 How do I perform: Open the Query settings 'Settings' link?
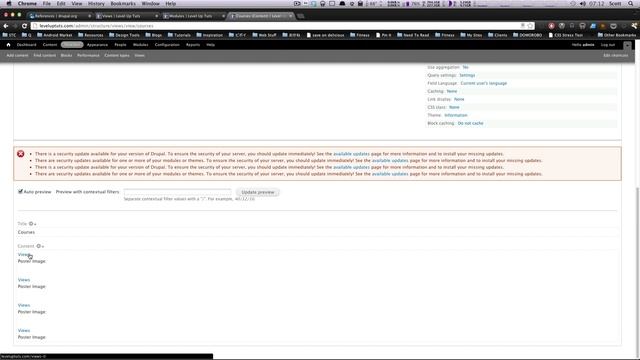click(467, 76)
